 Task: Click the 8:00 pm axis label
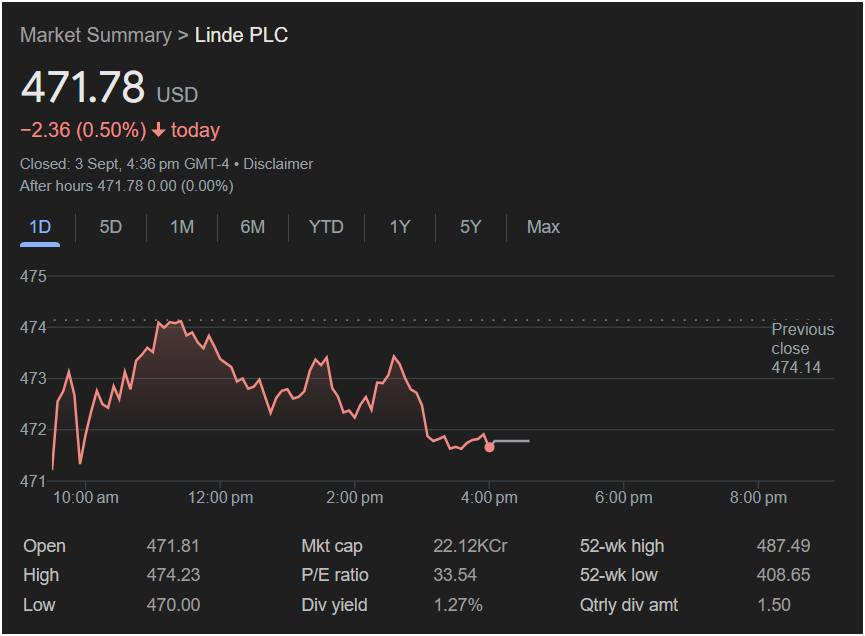tap(758, 498)
